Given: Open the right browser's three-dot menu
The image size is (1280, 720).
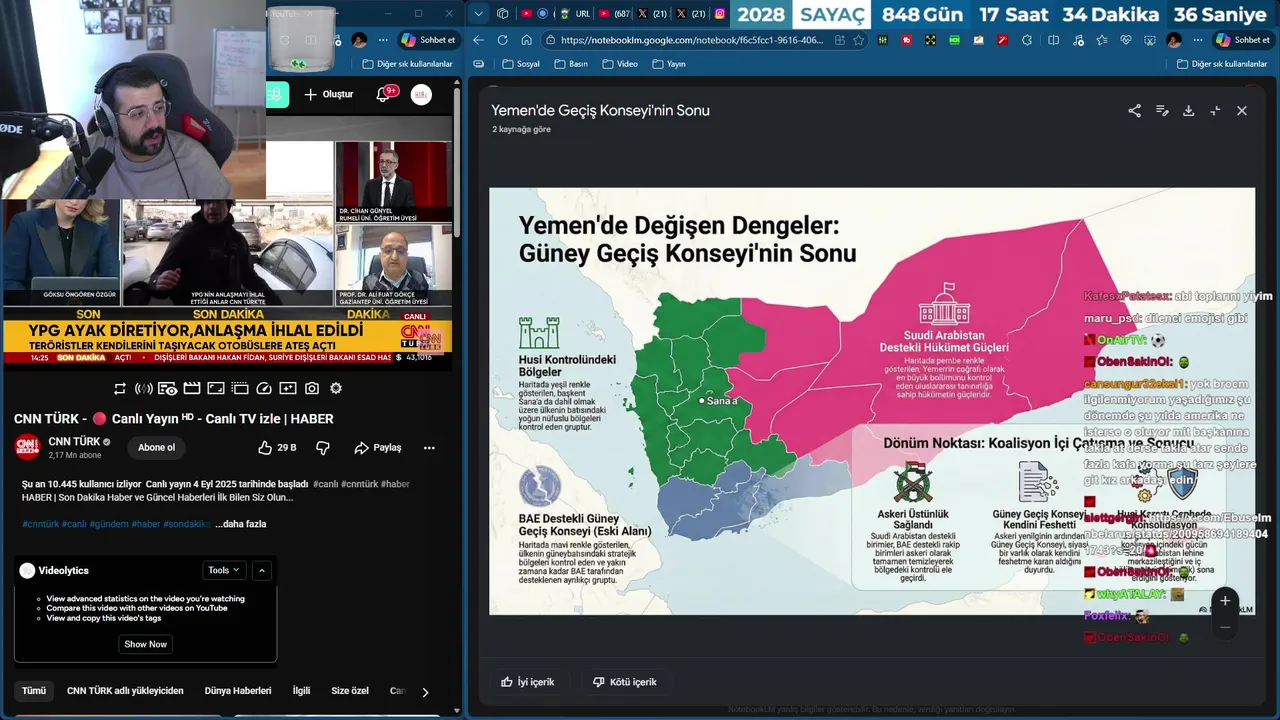Looking at the screenshot, I should (1198, 40).
